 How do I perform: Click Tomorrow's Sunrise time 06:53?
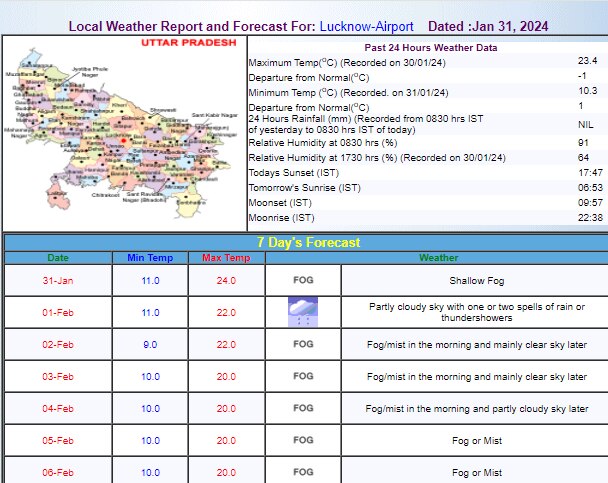tap(590, 188)
